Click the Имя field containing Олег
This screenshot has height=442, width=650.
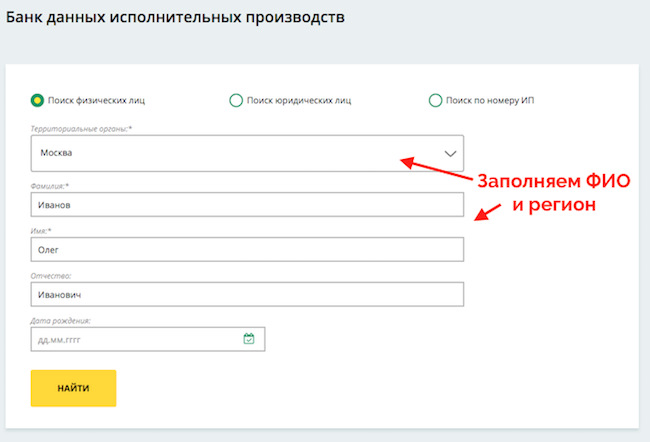[247, 249]
